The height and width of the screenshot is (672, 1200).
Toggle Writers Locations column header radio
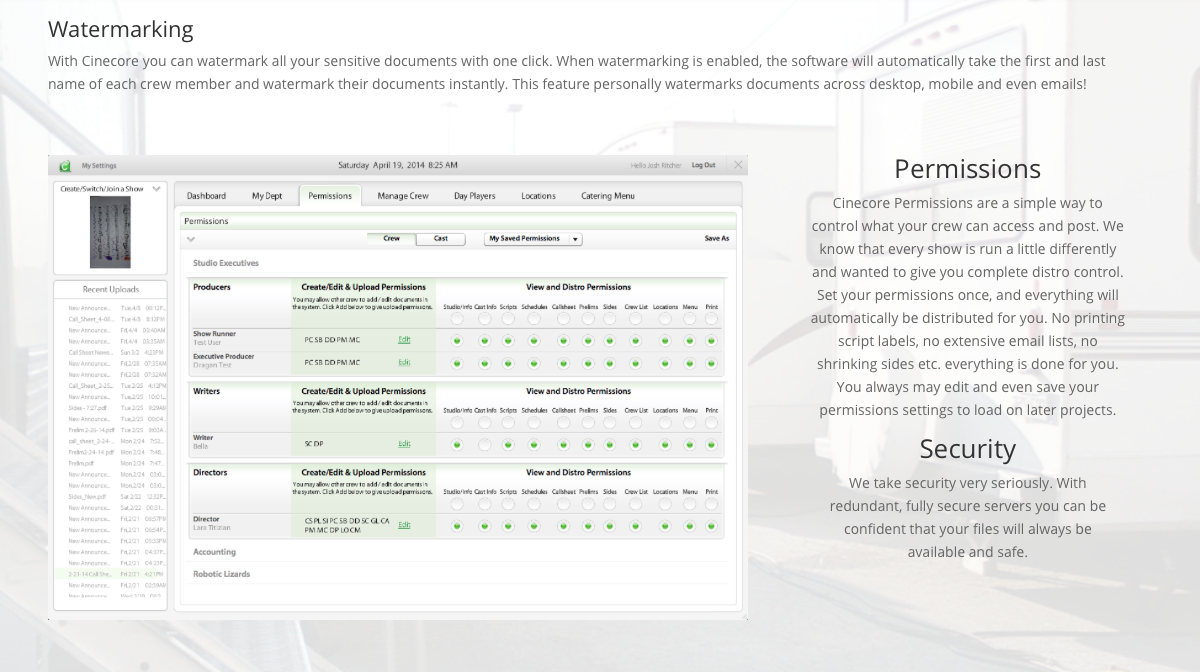click(x=665, y=423)
